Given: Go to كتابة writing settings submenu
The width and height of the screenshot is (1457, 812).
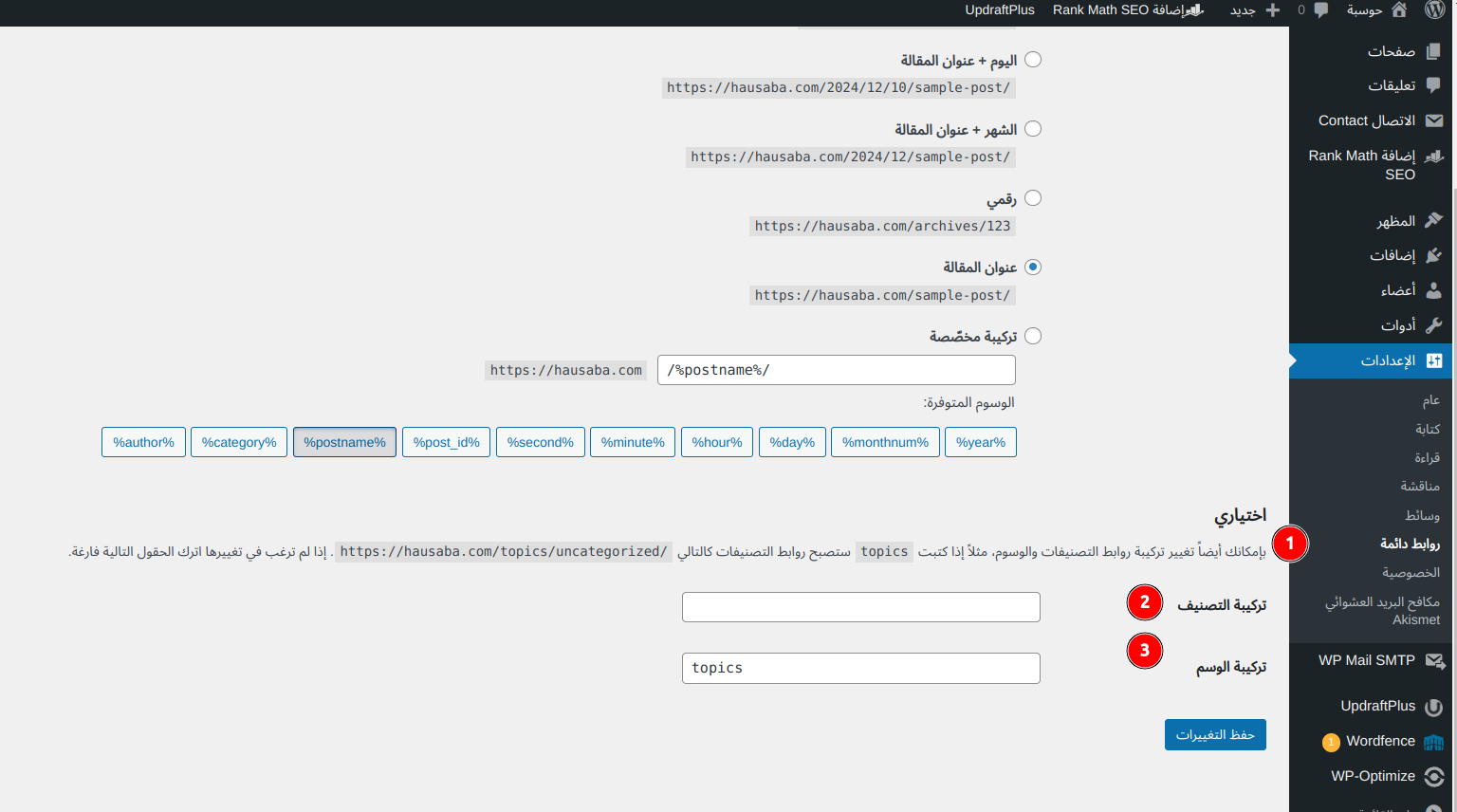Looking at the screenshot, I should [1428, 429].
